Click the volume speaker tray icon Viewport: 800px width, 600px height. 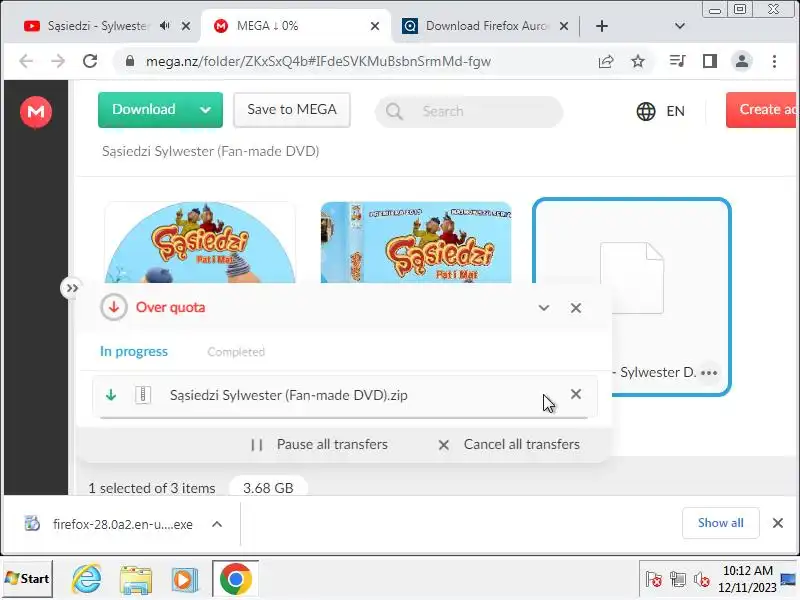(x=702, y=580)
